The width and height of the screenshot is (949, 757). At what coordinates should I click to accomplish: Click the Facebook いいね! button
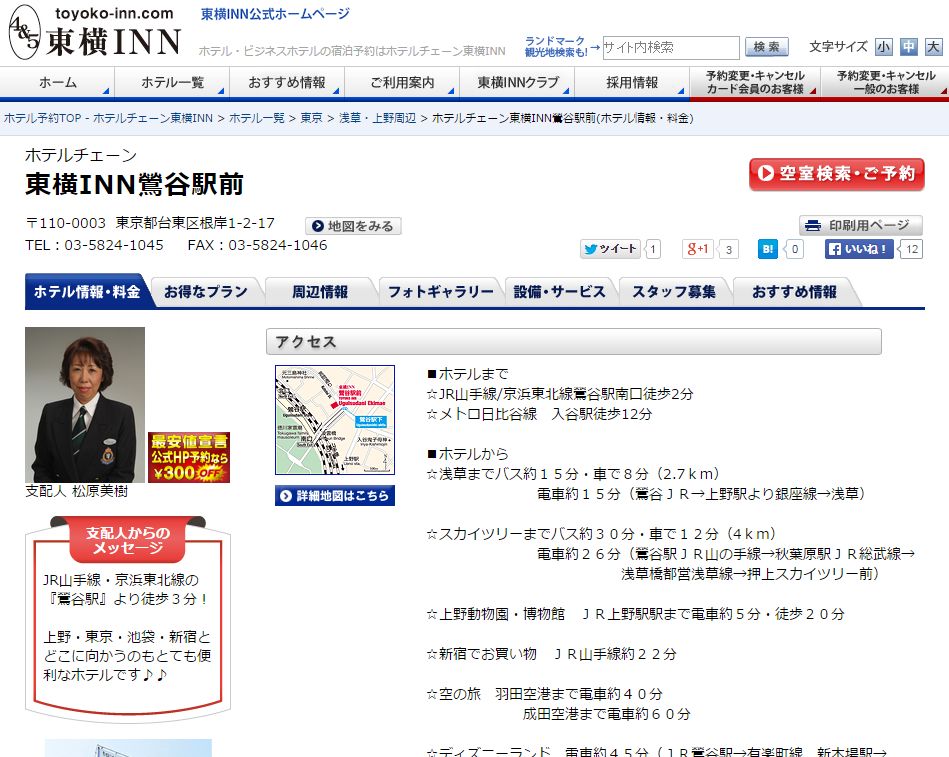click(859, 249)
